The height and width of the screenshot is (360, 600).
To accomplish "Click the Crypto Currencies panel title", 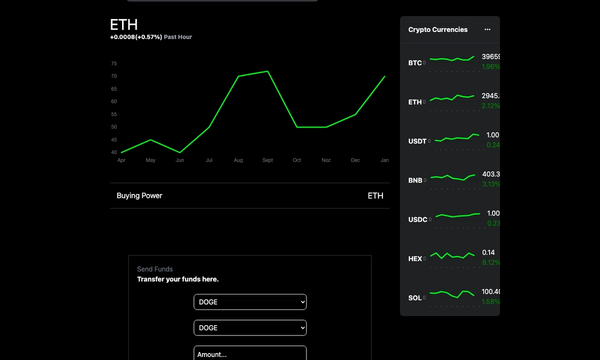I will (438, 29).
